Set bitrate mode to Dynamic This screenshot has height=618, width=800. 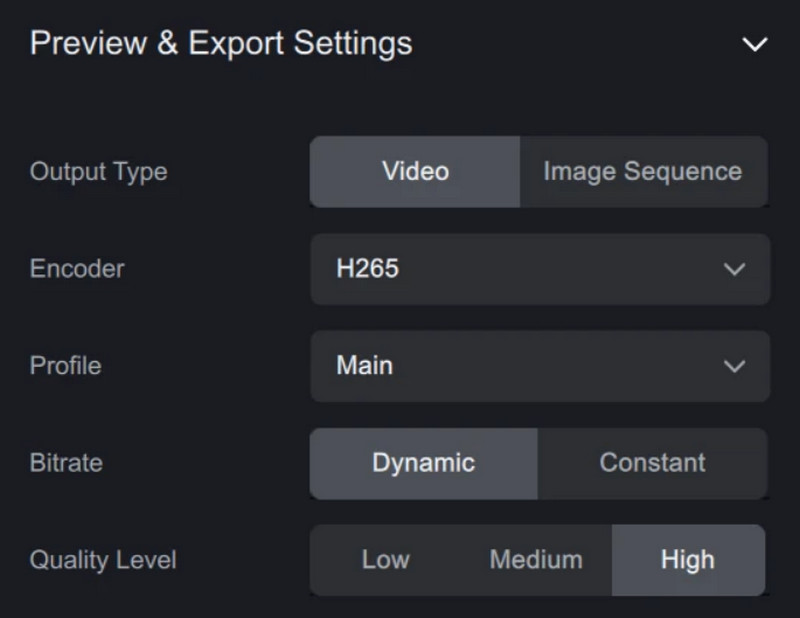pos(423,463)
